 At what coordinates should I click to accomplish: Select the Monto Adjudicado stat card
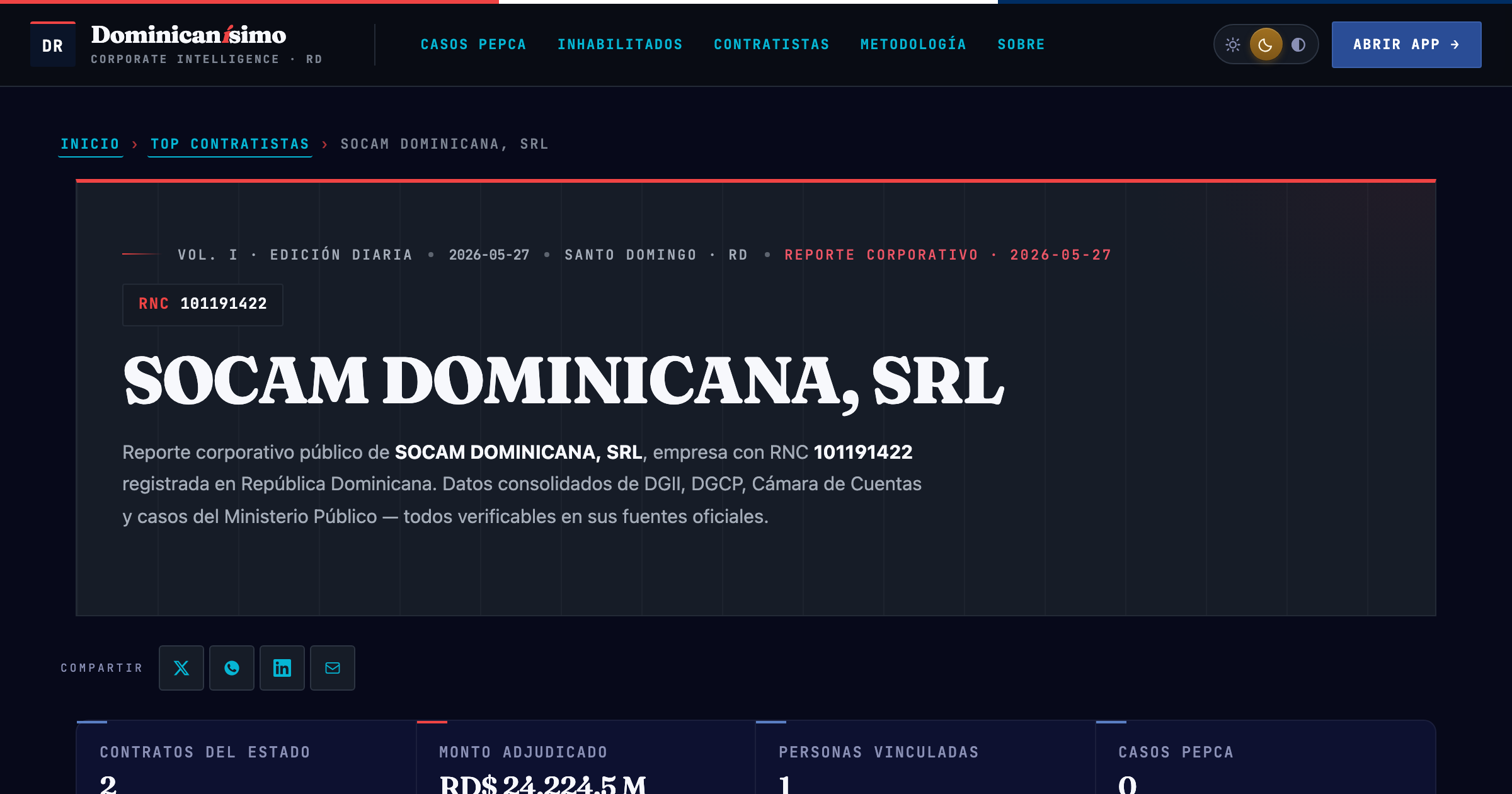[586, 757]
